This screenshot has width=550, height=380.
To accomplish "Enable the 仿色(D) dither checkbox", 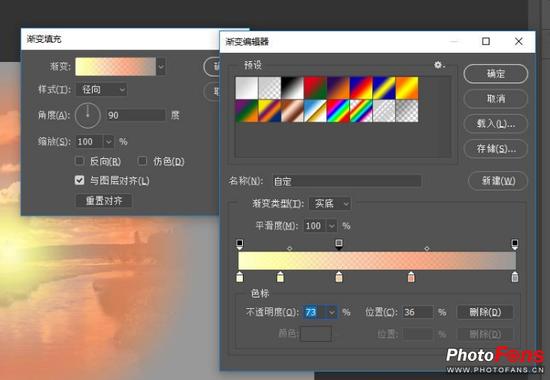I will [x=142, y=161].
